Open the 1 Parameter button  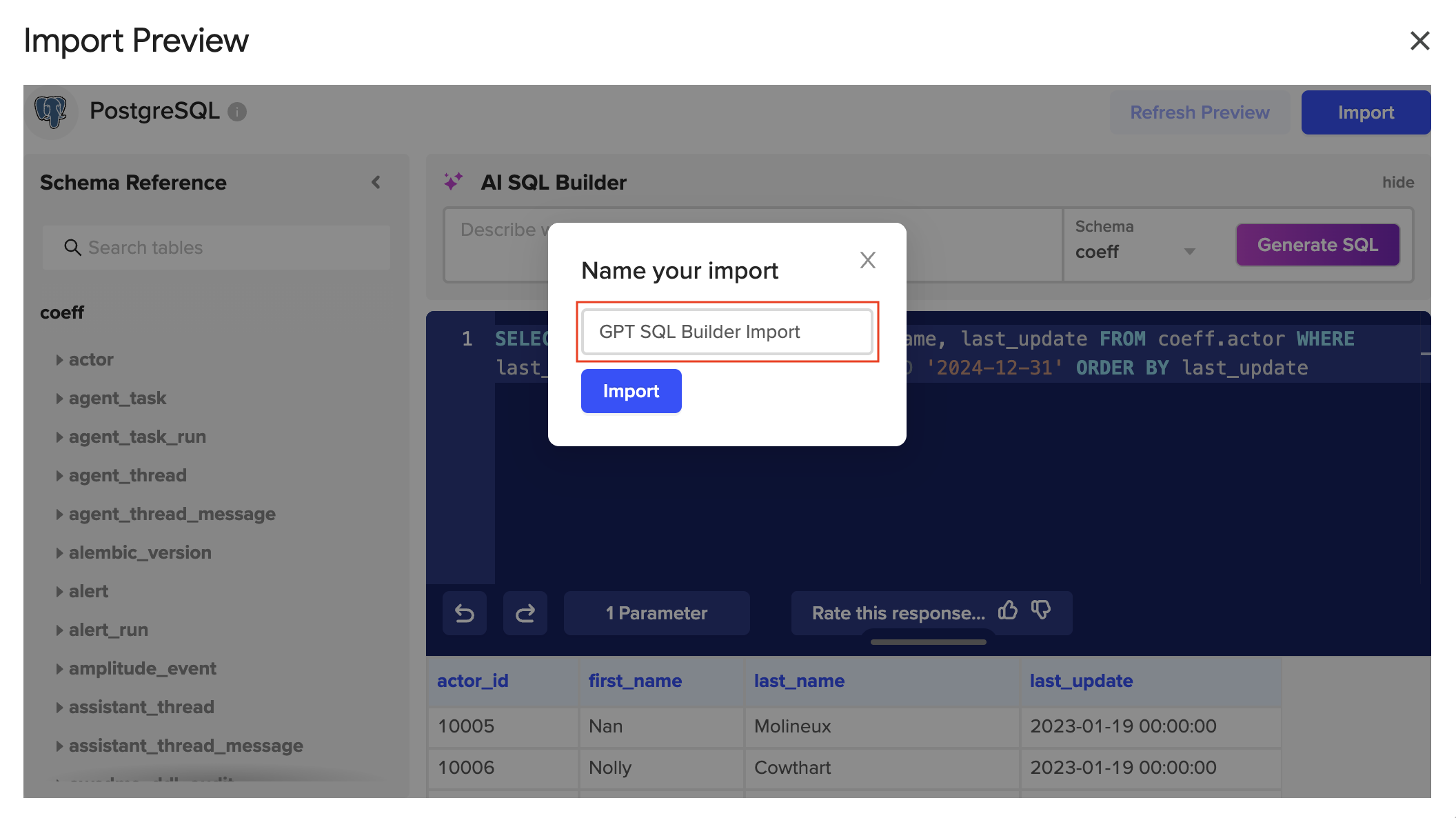click(656, 613)
